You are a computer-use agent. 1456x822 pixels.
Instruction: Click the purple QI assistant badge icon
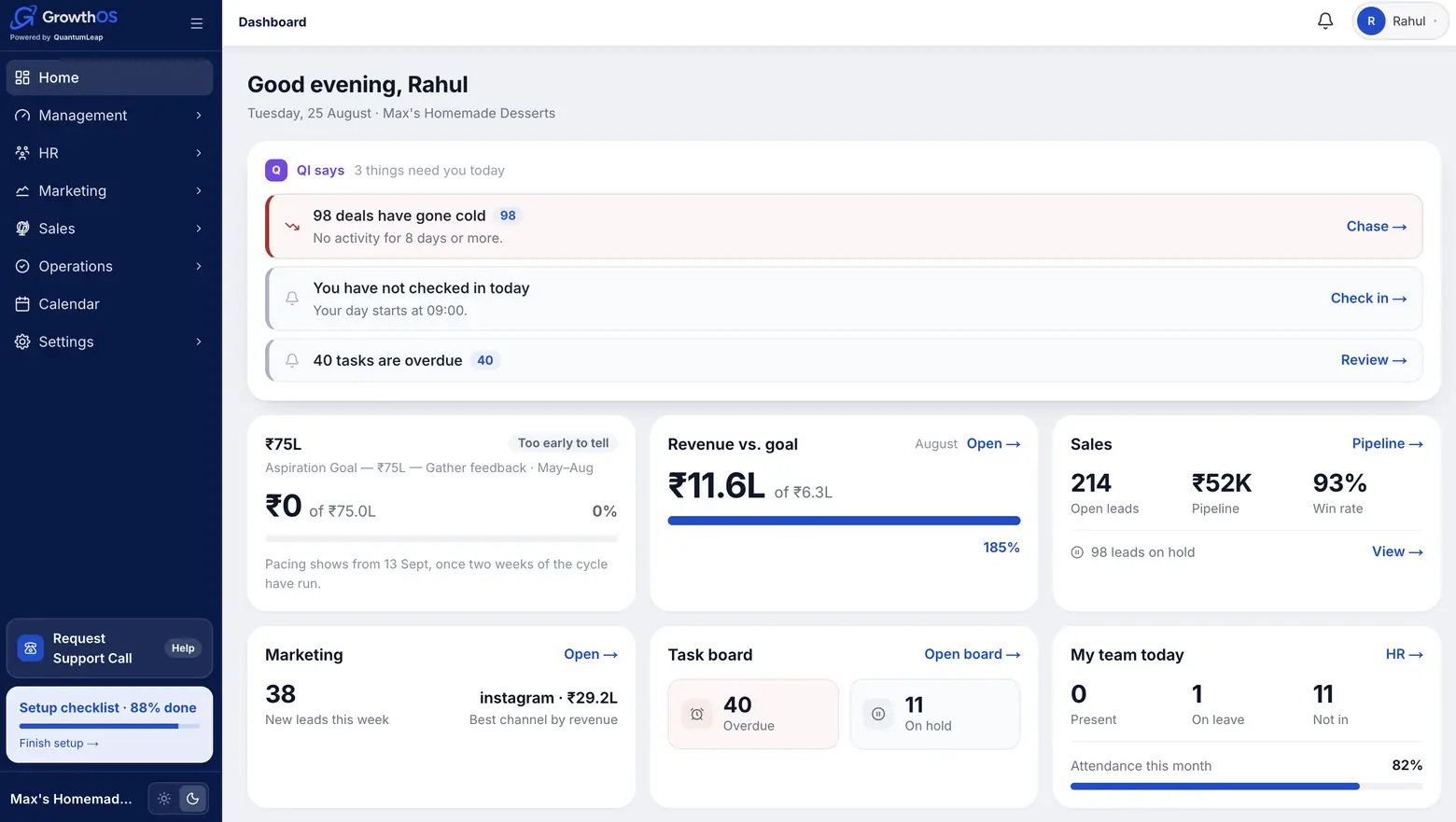point(276,170)
